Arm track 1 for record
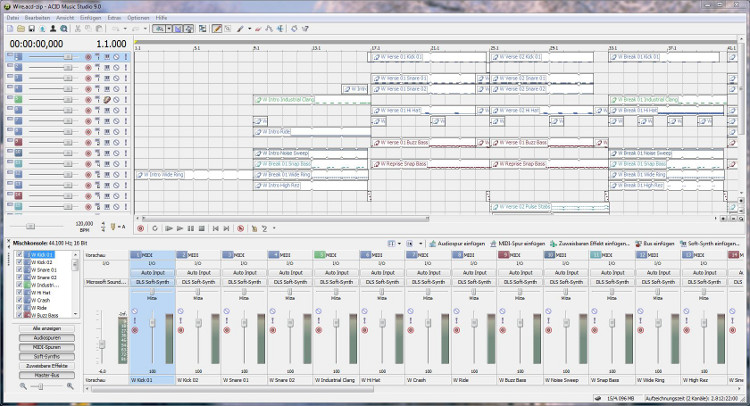This screenshot has height=406, width=750. pyautogui.click(x=88, y=57)
